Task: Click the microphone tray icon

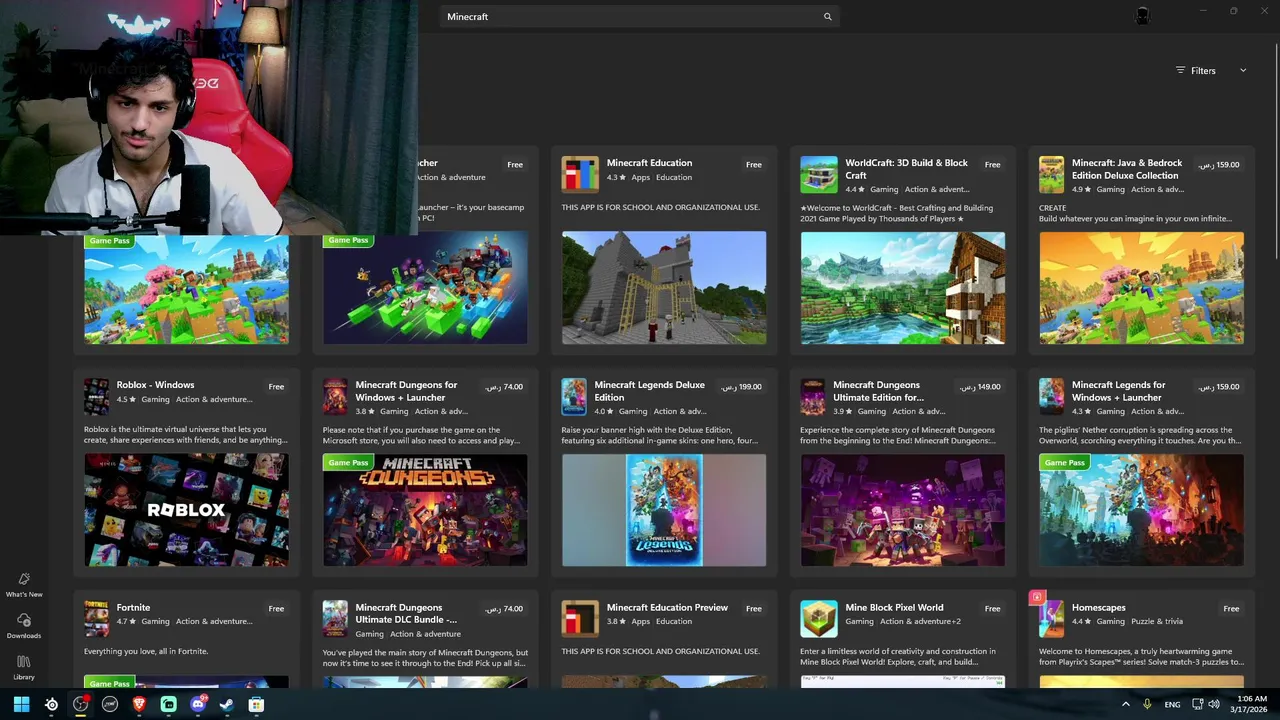Action: tap(1147, 704)
